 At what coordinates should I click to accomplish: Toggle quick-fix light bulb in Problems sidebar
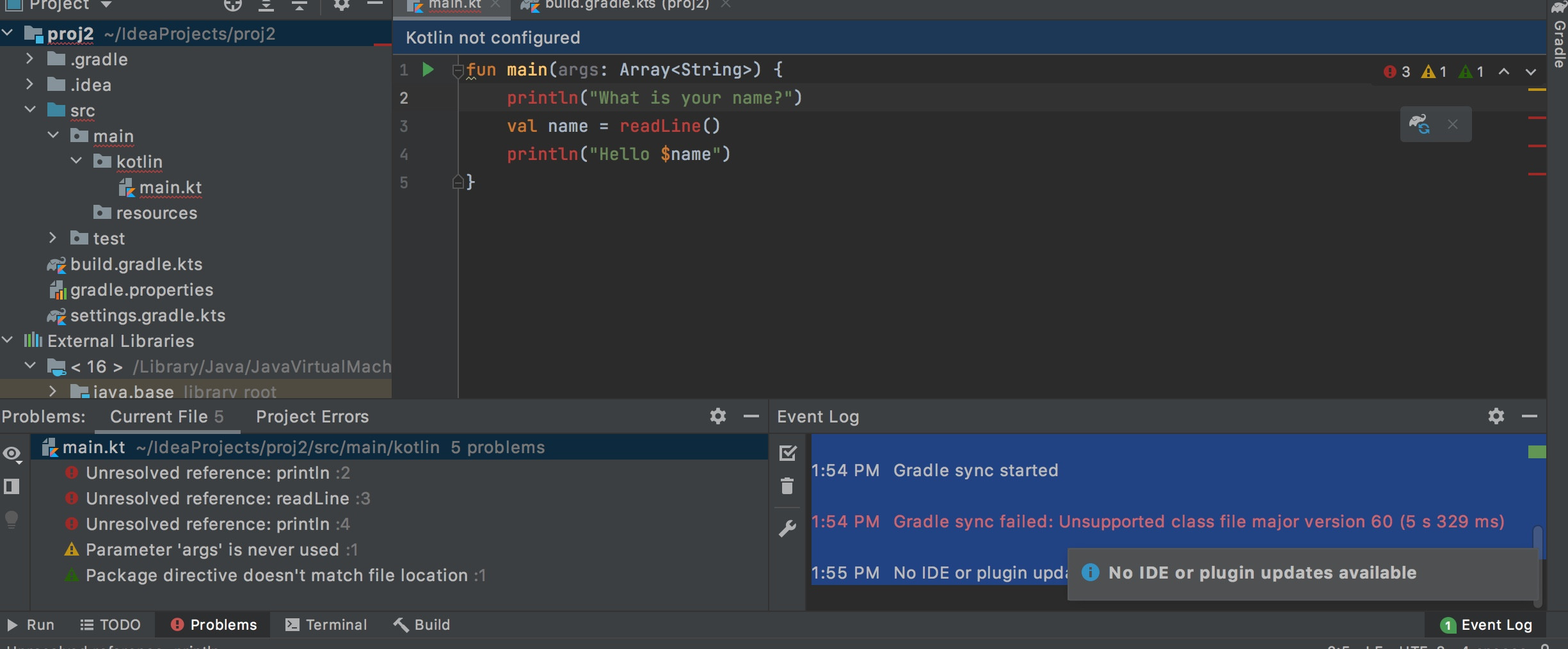tap(12, 519)
